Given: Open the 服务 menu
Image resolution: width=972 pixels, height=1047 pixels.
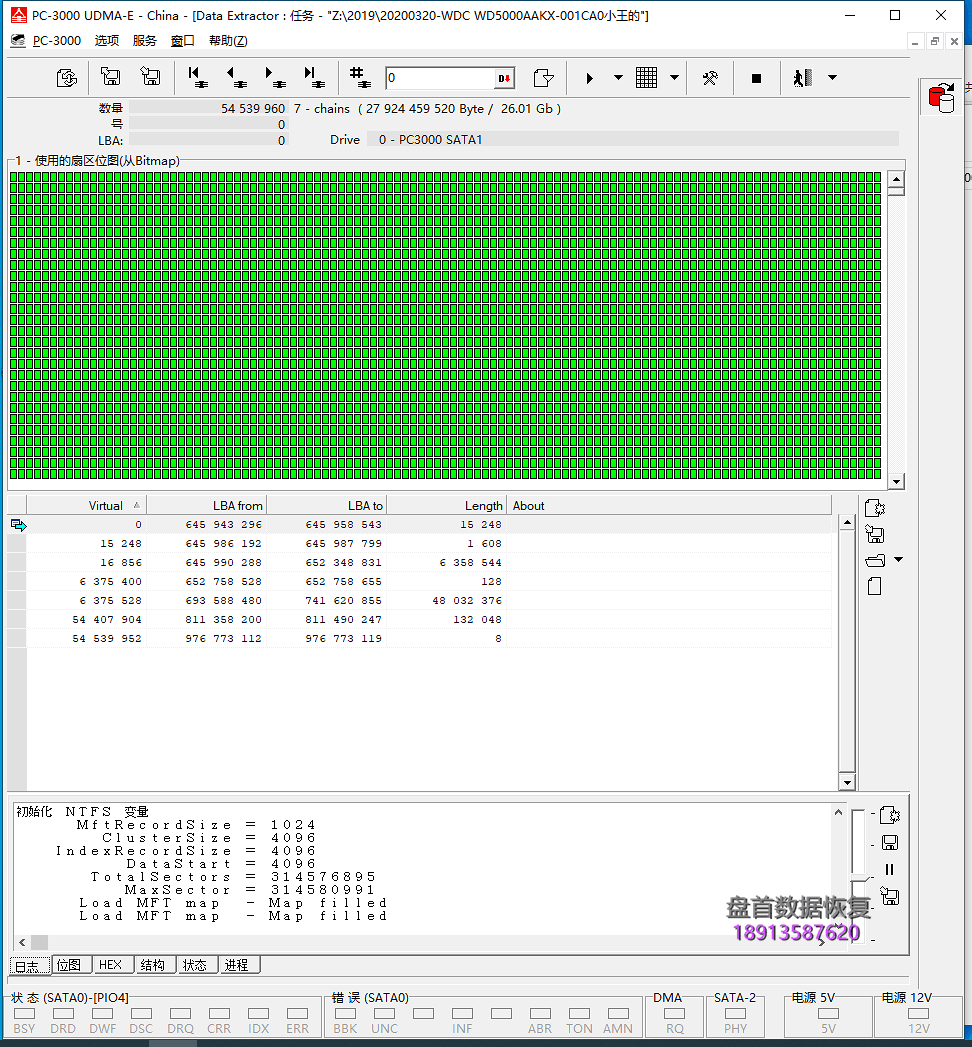Looking at the screenshot, I should coord(144,41).
